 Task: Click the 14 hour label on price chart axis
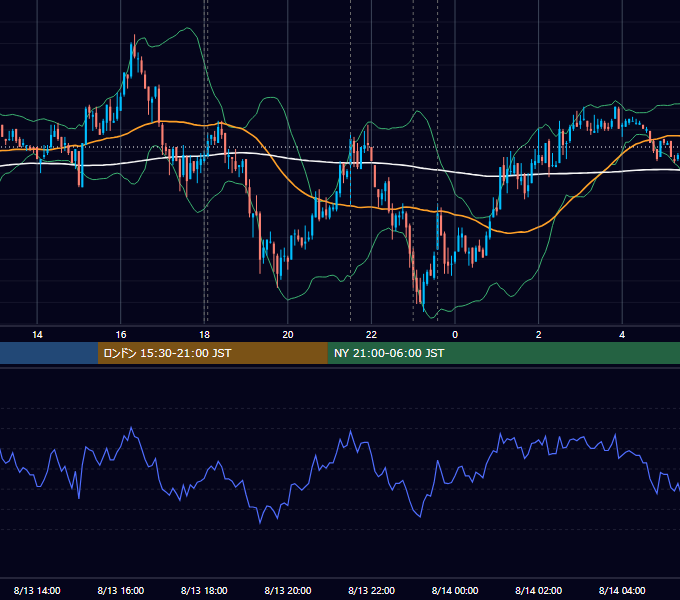click(x=37, y=335)
